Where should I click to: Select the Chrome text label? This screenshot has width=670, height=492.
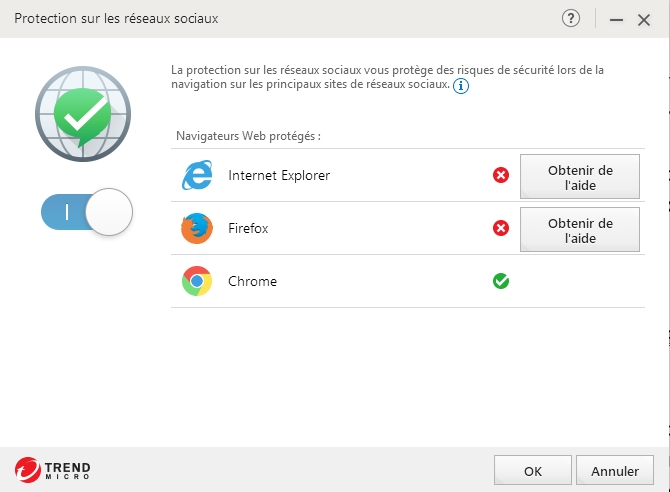(253, 281)
